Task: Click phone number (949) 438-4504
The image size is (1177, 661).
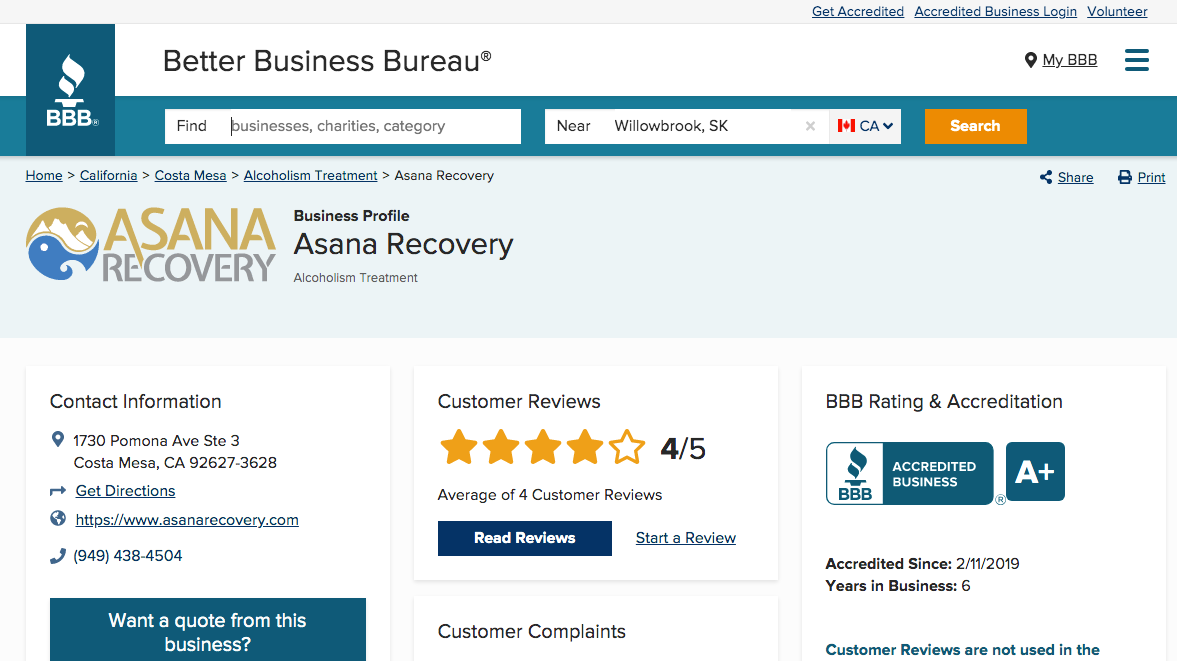Action: (x=128, y=556)
